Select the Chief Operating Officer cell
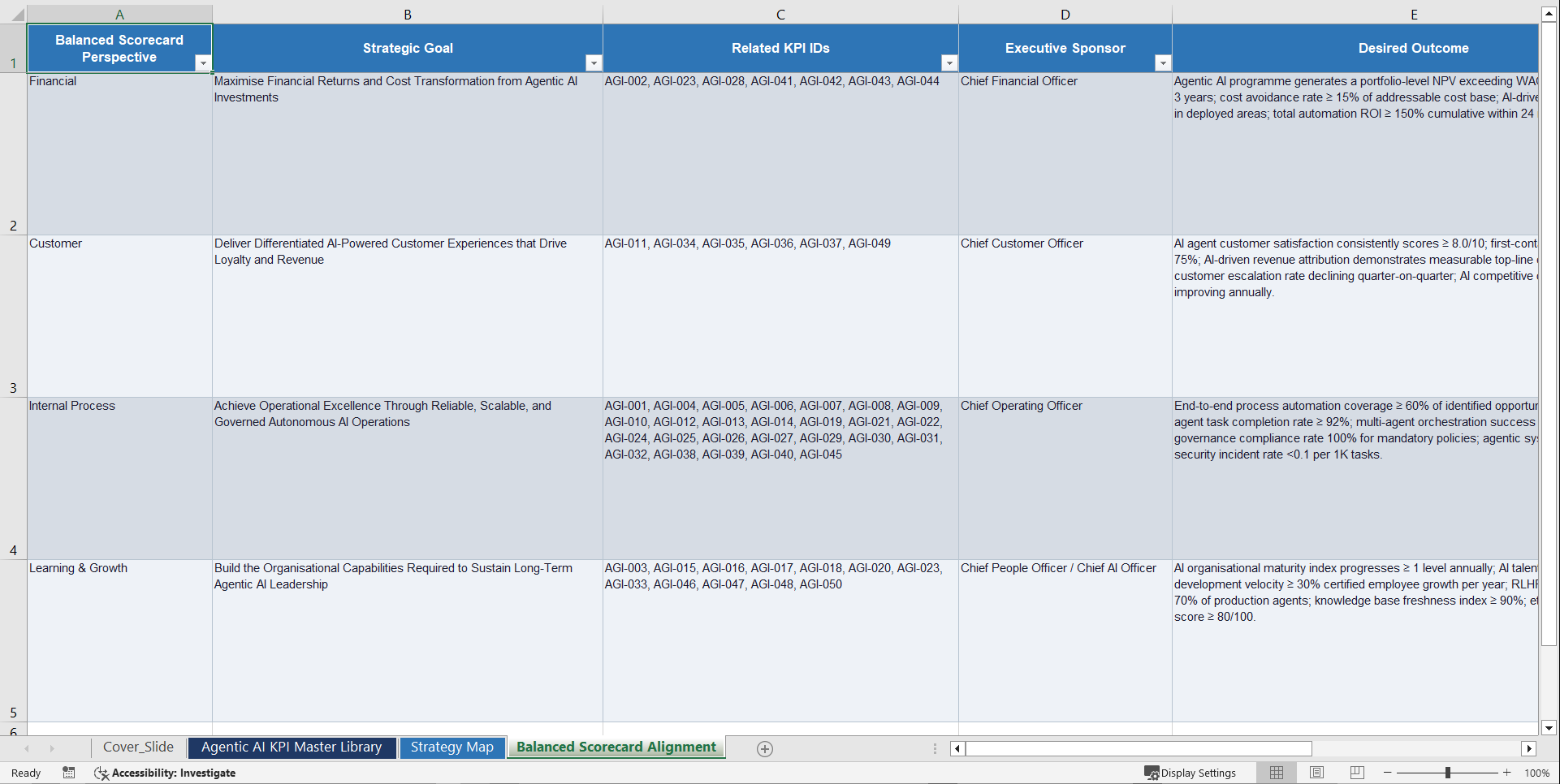 [1065, 479]
